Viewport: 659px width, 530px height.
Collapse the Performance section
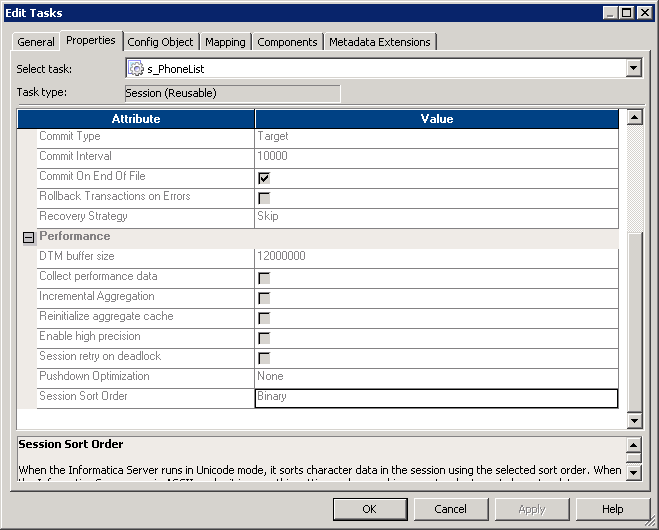click(28, 238)
